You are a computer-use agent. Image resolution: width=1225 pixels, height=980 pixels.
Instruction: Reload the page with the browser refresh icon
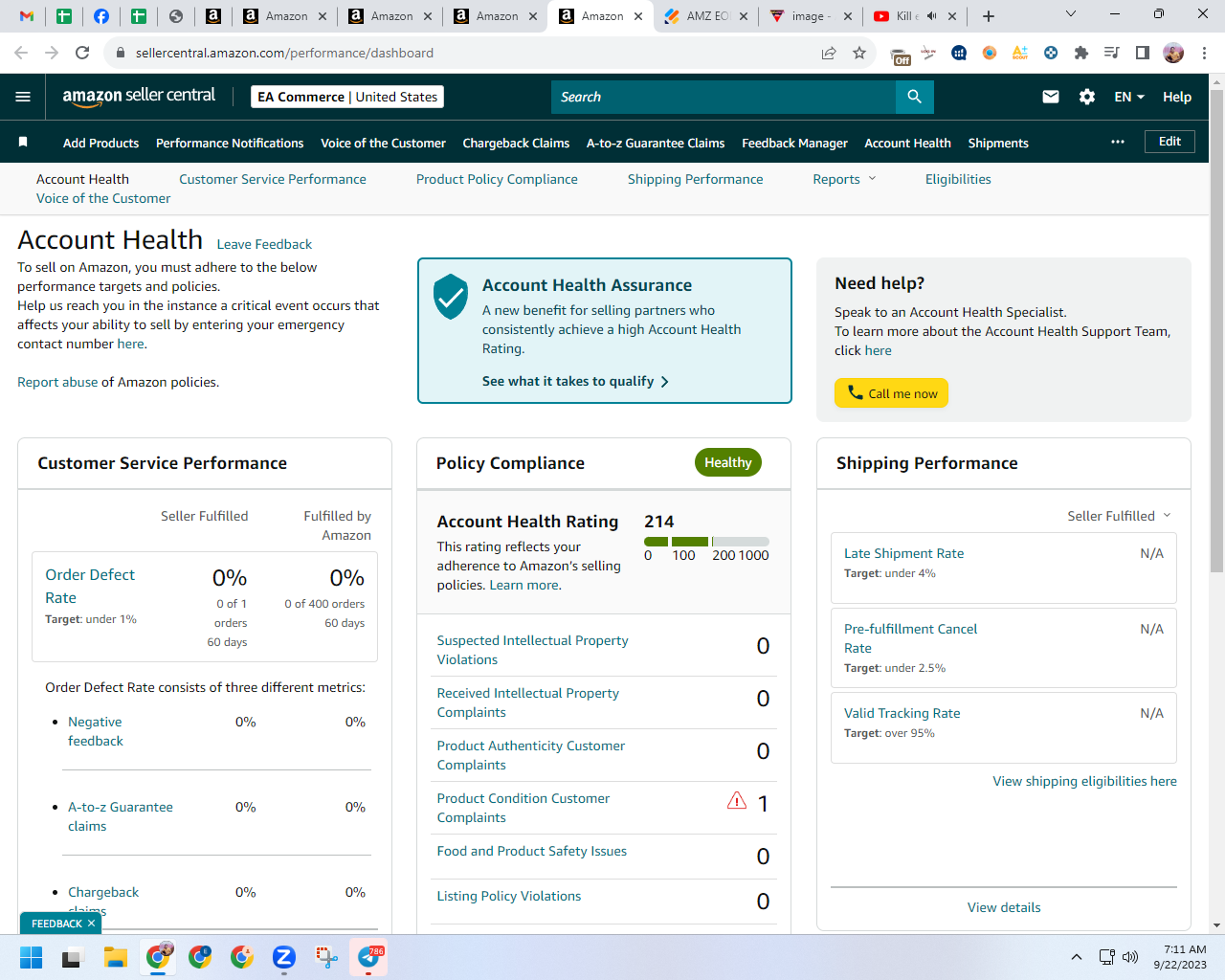coord(82,53)
